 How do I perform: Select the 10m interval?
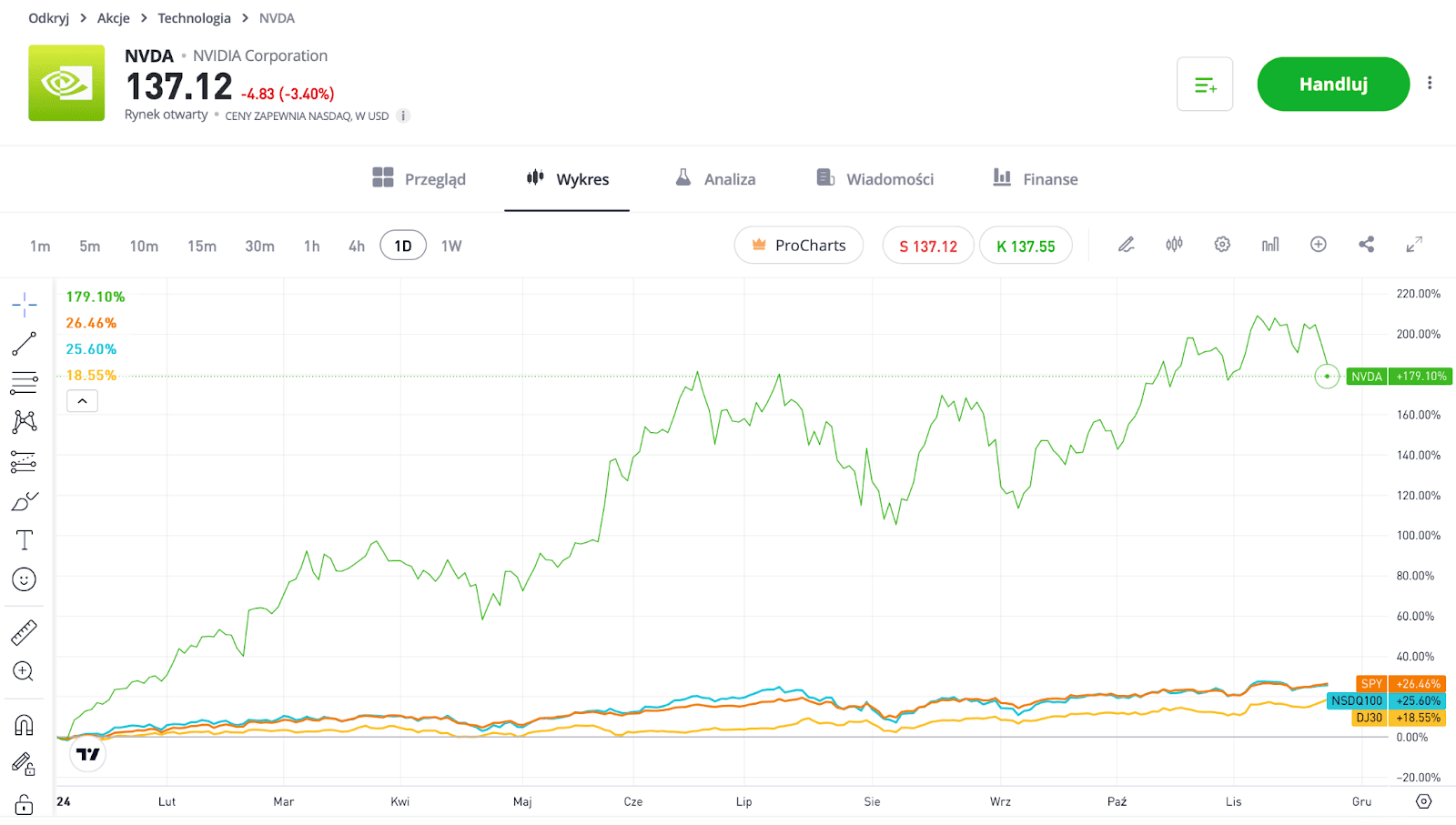coord(144,246)
